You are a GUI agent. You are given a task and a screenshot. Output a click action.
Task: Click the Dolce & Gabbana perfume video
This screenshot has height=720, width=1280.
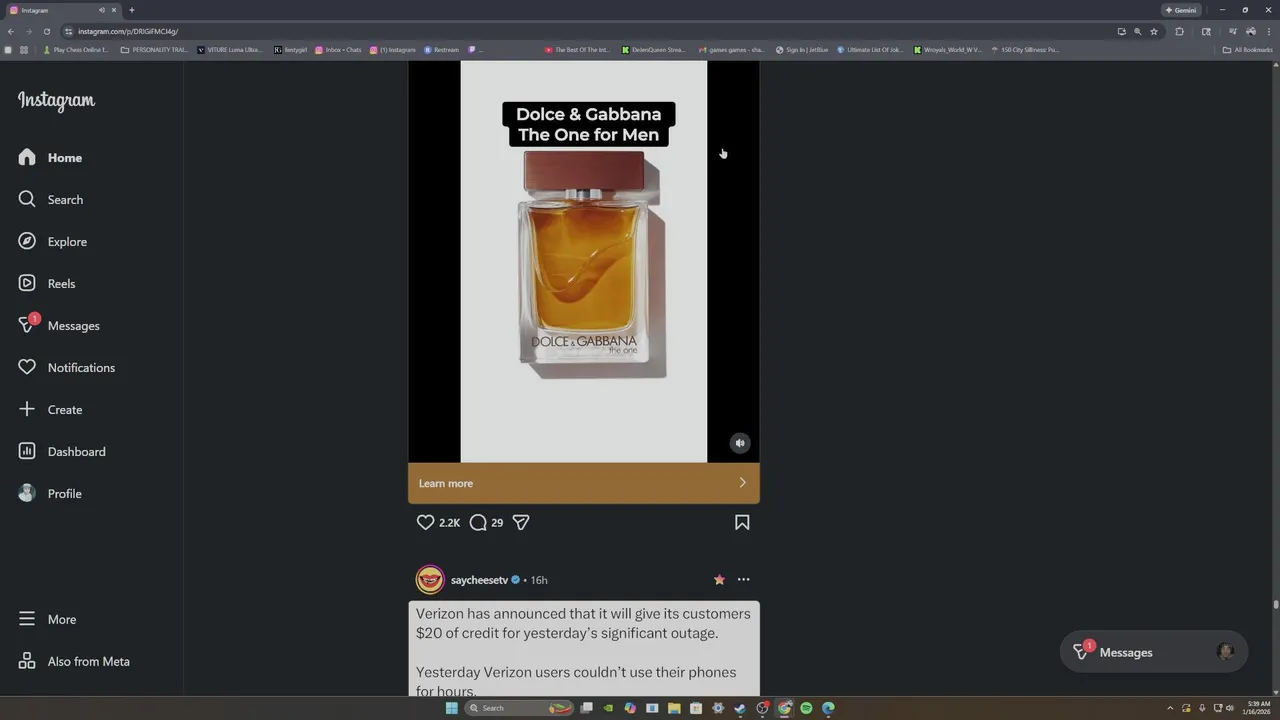(584, 262)
